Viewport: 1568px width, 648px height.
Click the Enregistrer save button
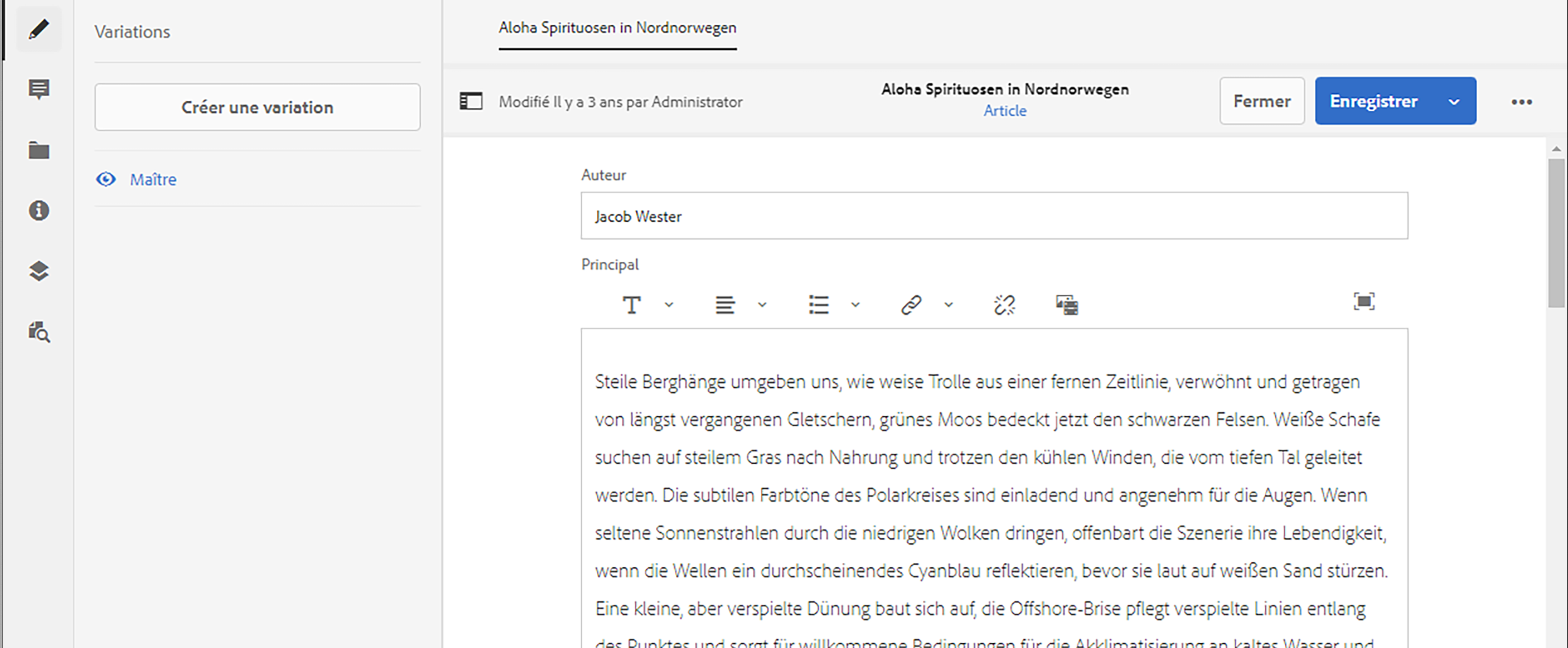[1373, 101]
